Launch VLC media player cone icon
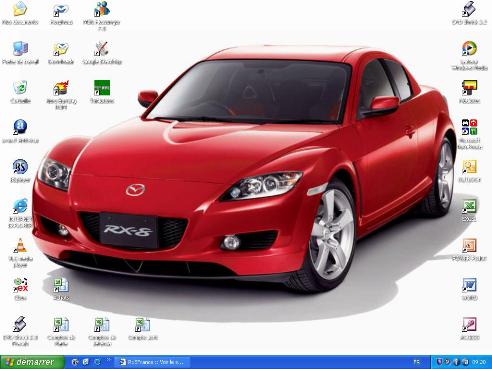 [x=20, y=246]
